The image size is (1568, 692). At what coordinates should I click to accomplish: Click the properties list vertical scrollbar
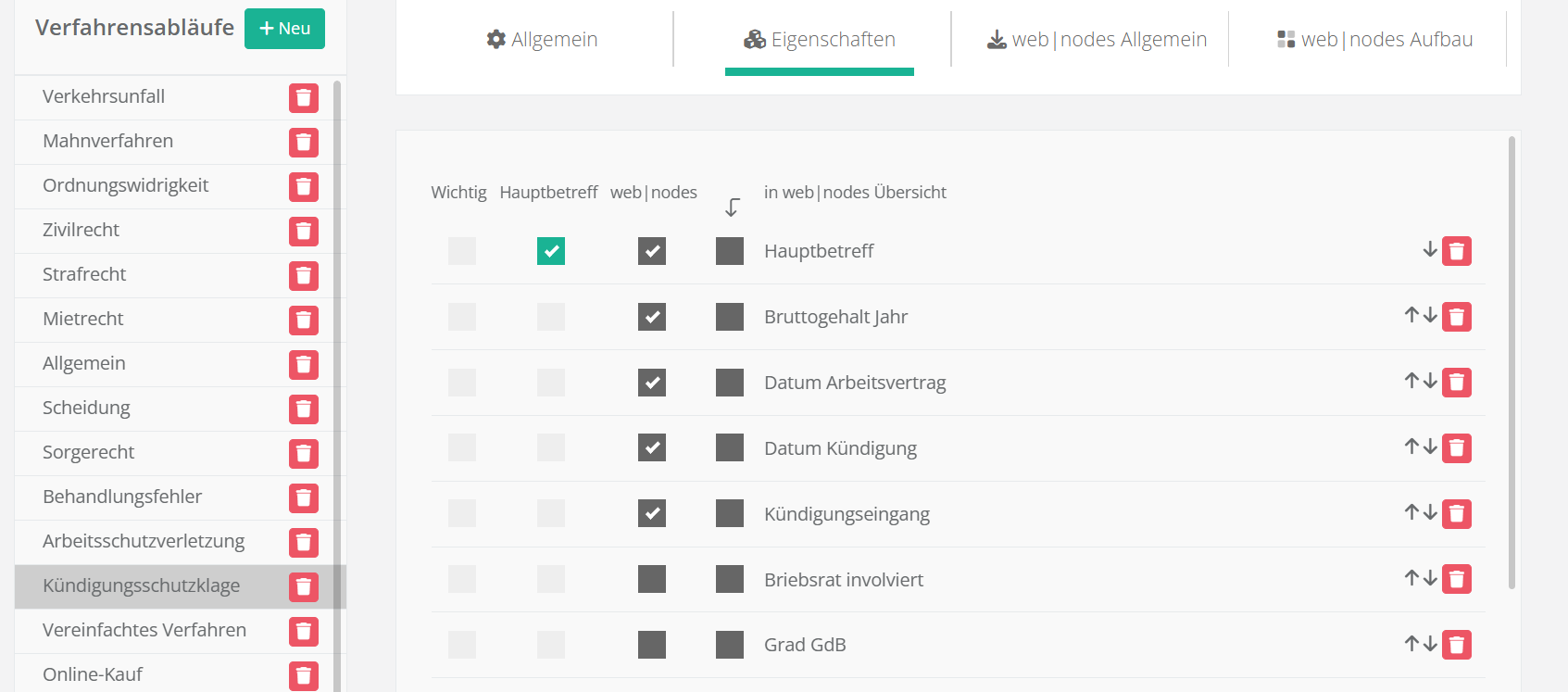coord(1512,361)
